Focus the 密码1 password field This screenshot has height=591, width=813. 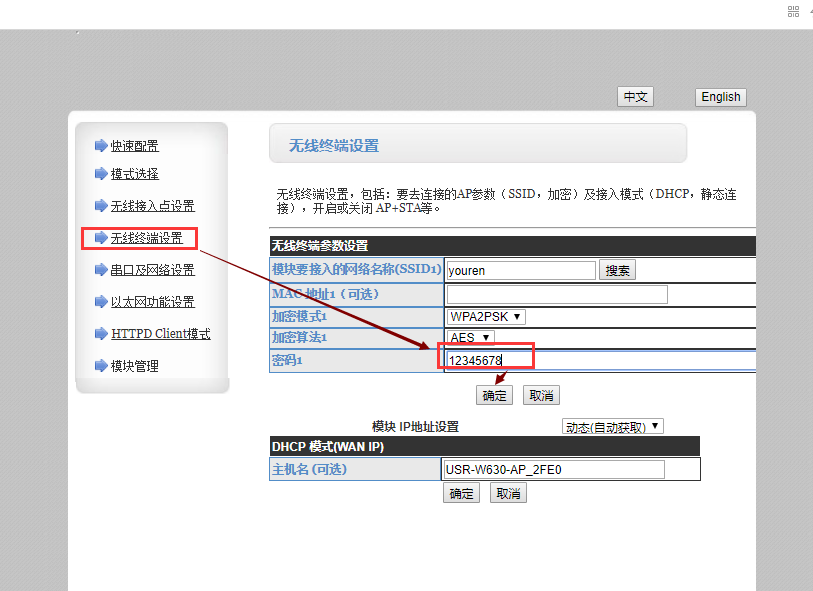[x=600, y=360]
